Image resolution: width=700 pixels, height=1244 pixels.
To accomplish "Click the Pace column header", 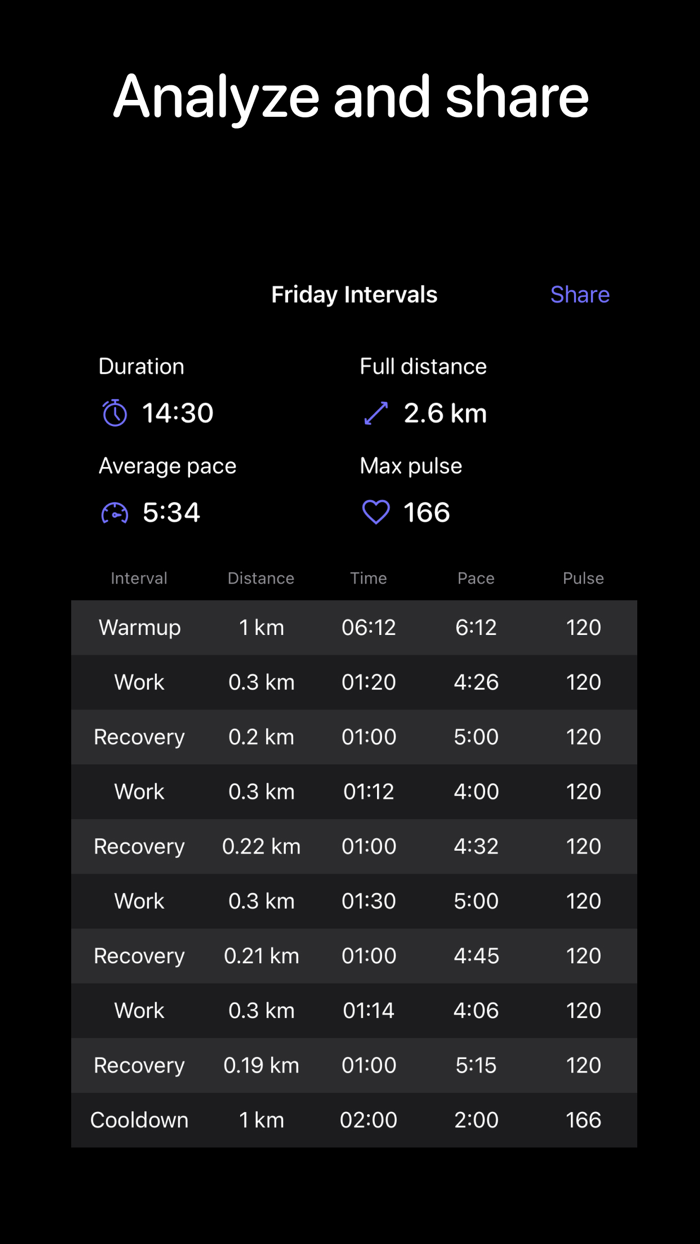I will 476,578.
